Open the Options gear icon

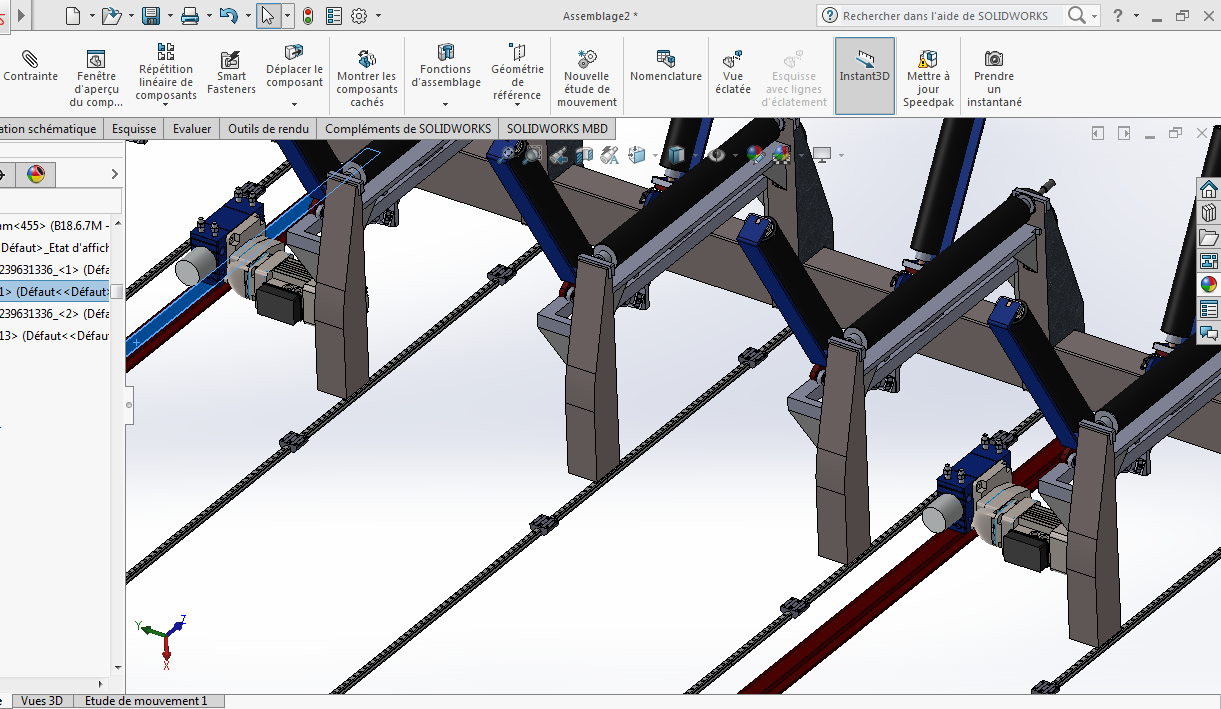click(x=360, y=15)
